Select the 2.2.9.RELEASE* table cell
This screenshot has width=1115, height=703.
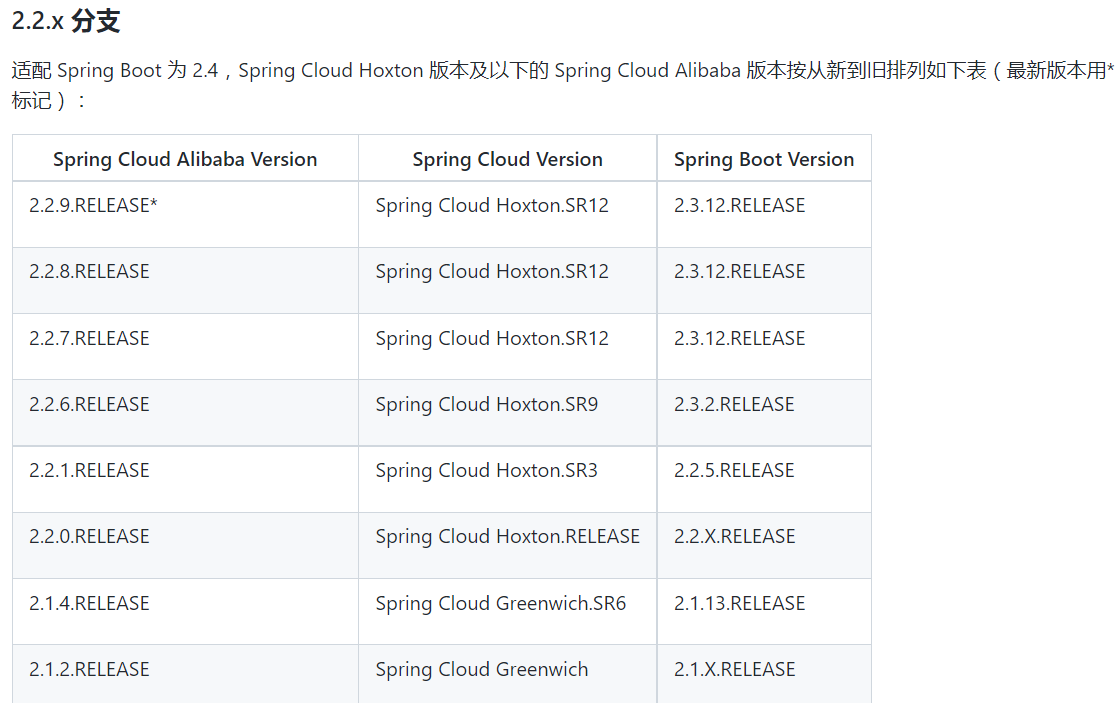click(94, 206)
